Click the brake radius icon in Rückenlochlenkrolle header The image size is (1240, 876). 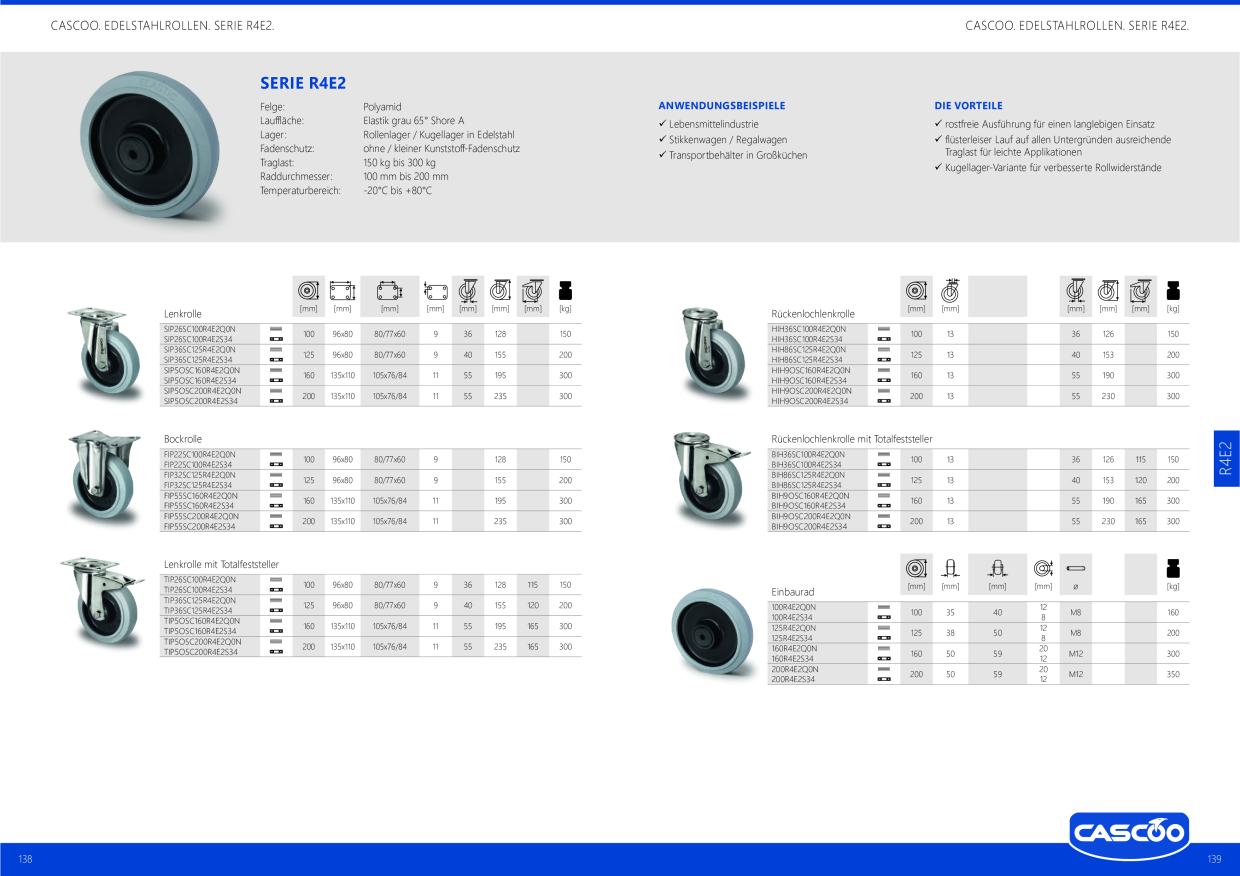tap(1140, 291)
